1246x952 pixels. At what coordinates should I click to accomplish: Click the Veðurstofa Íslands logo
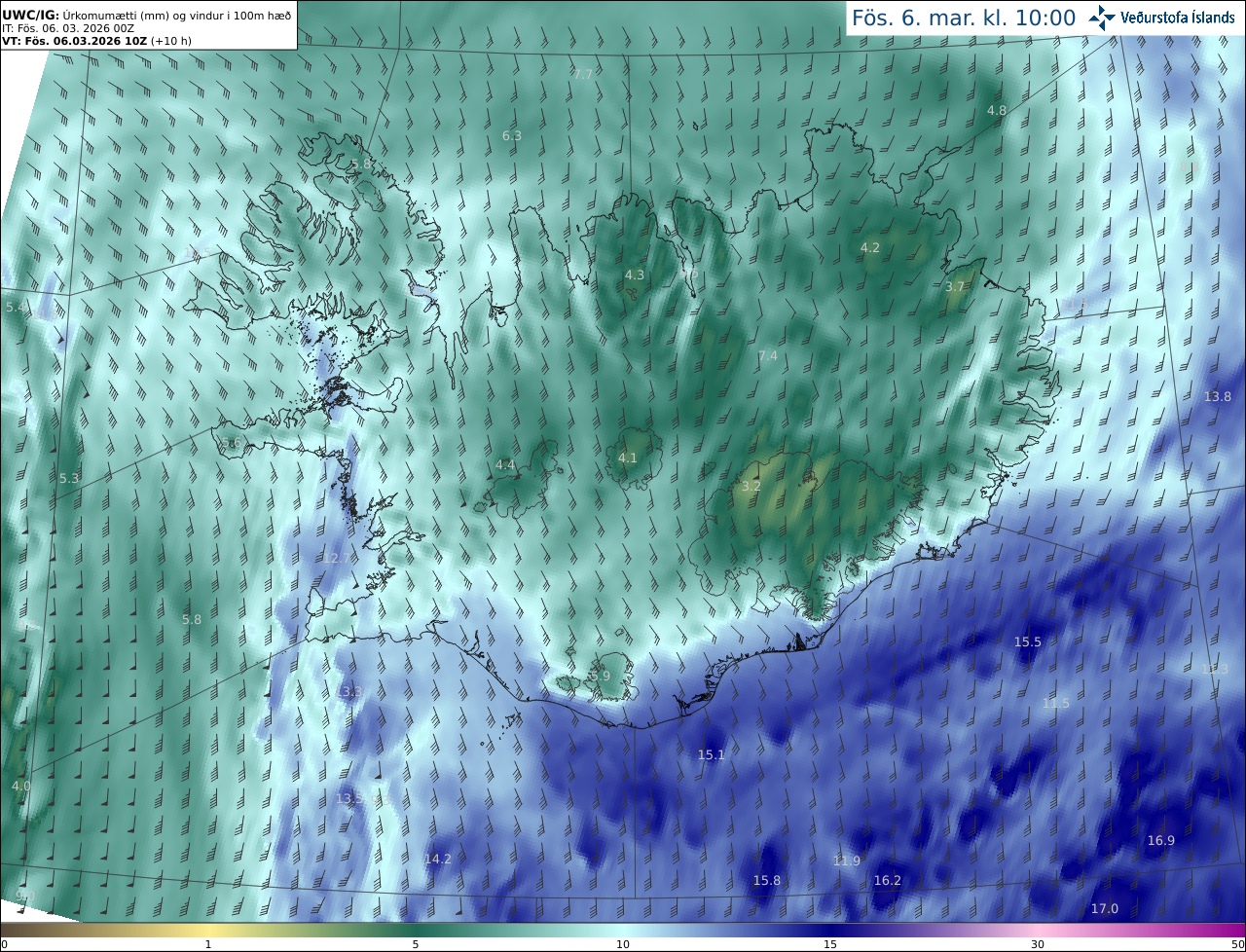1162,18
